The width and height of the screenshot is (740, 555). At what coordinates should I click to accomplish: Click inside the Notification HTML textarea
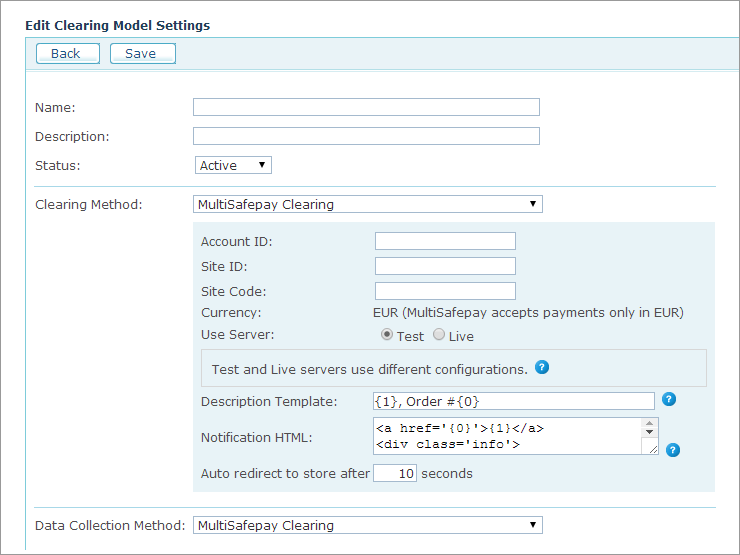pyautogui.click(x=507, y=436)
